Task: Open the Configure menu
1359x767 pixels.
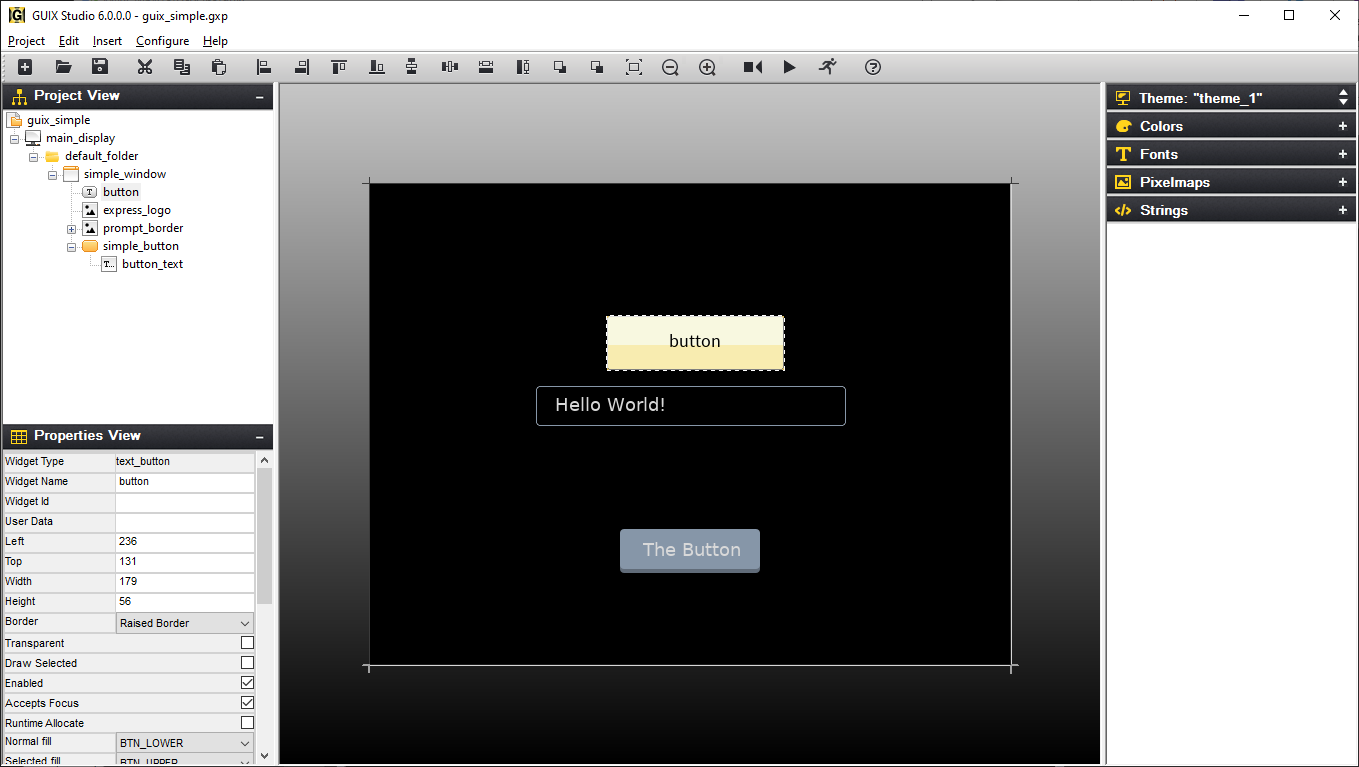Action: click(162, 41)
